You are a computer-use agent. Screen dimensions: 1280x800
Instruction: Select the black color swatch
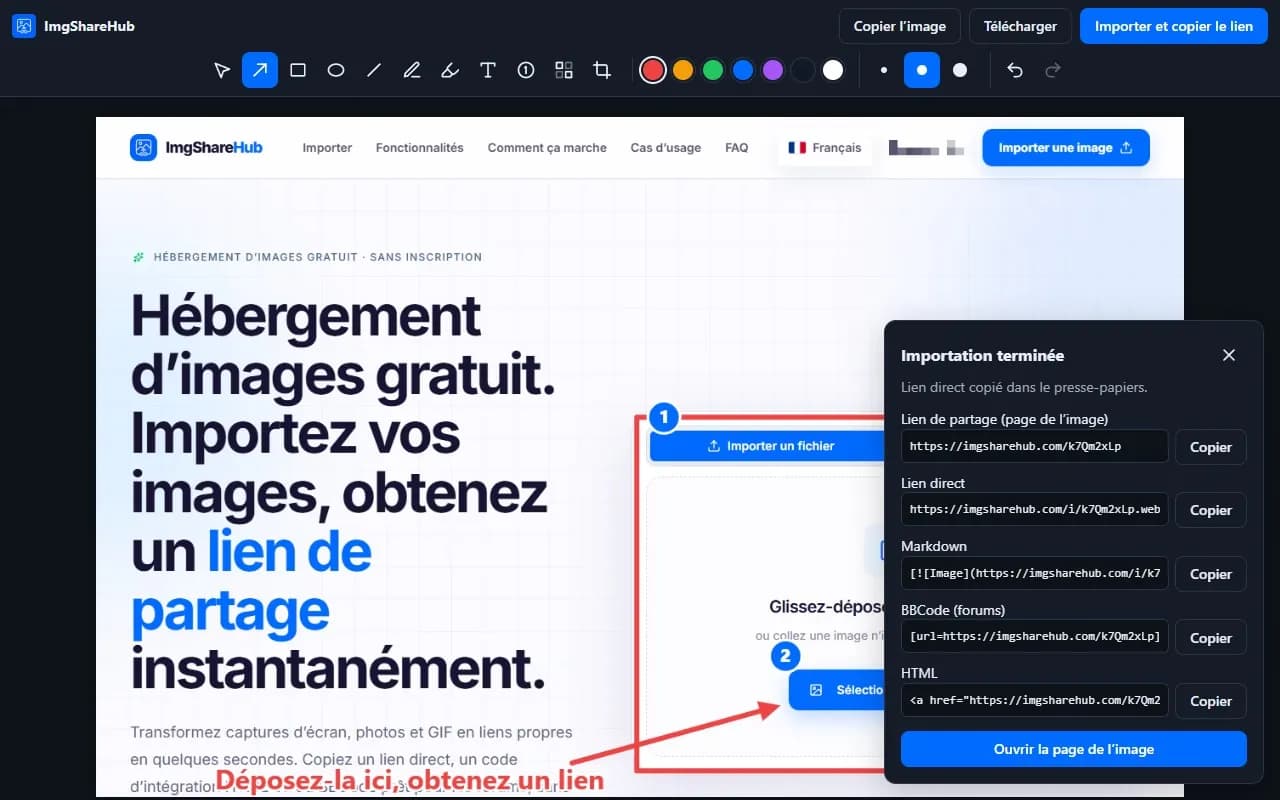coord(803,70)
